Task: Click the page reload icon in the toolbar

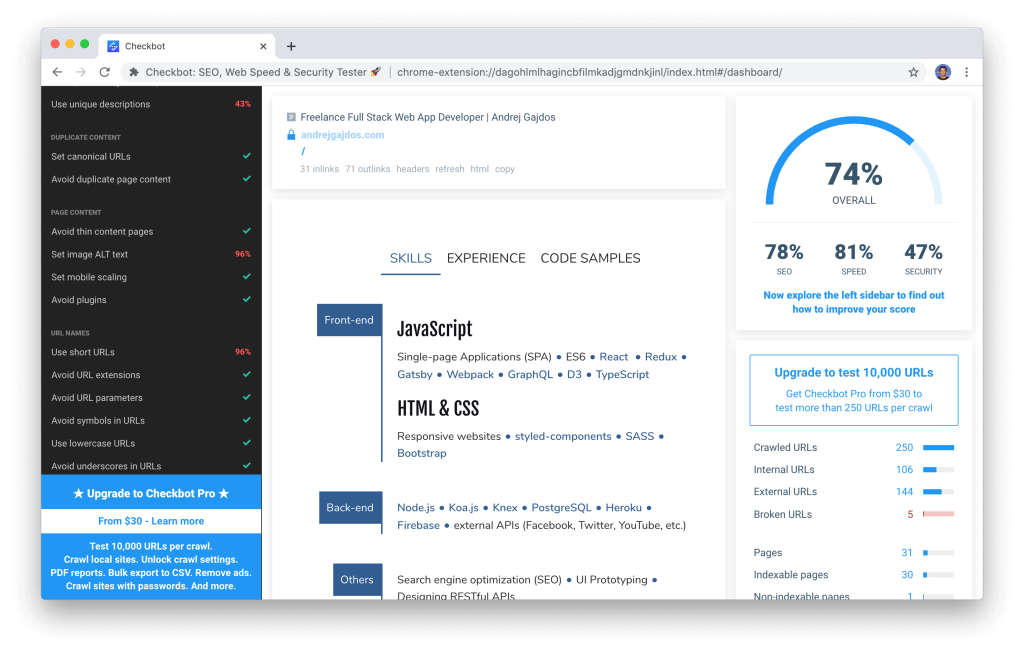Action: pos(104,71)
